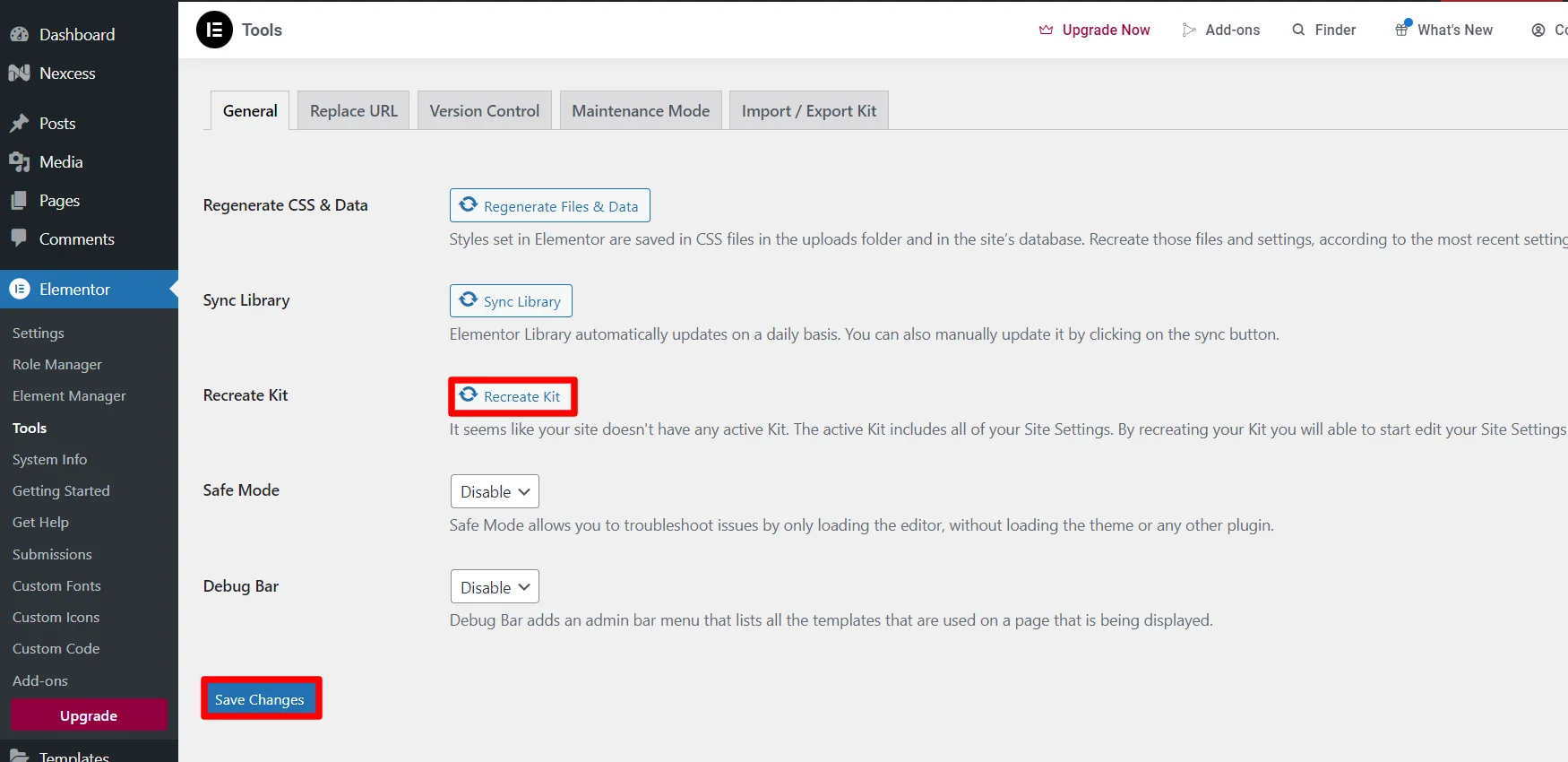Open the Safe Mode dropdown
1568x762 pixels.
495,491
